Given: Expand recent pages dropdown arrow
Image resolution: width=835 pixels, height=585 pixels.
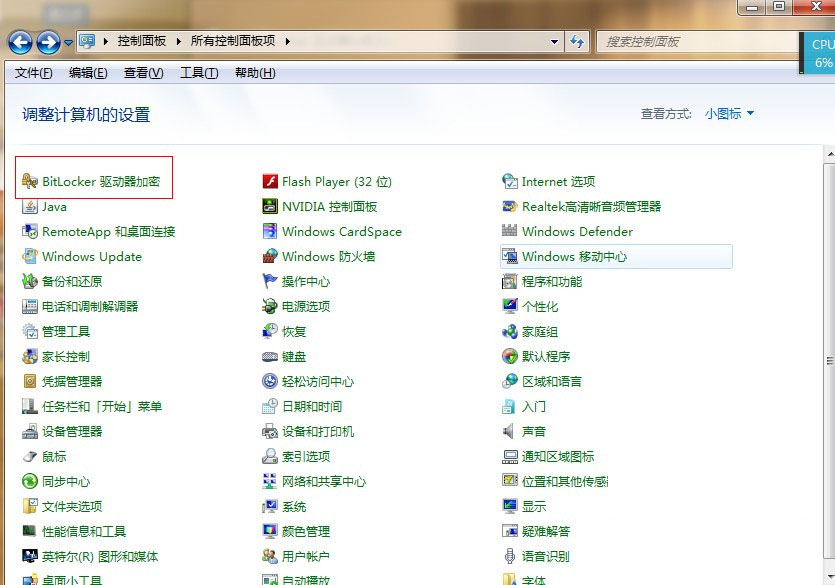Looking at the screenshot, I should click(x=68, y=43).
